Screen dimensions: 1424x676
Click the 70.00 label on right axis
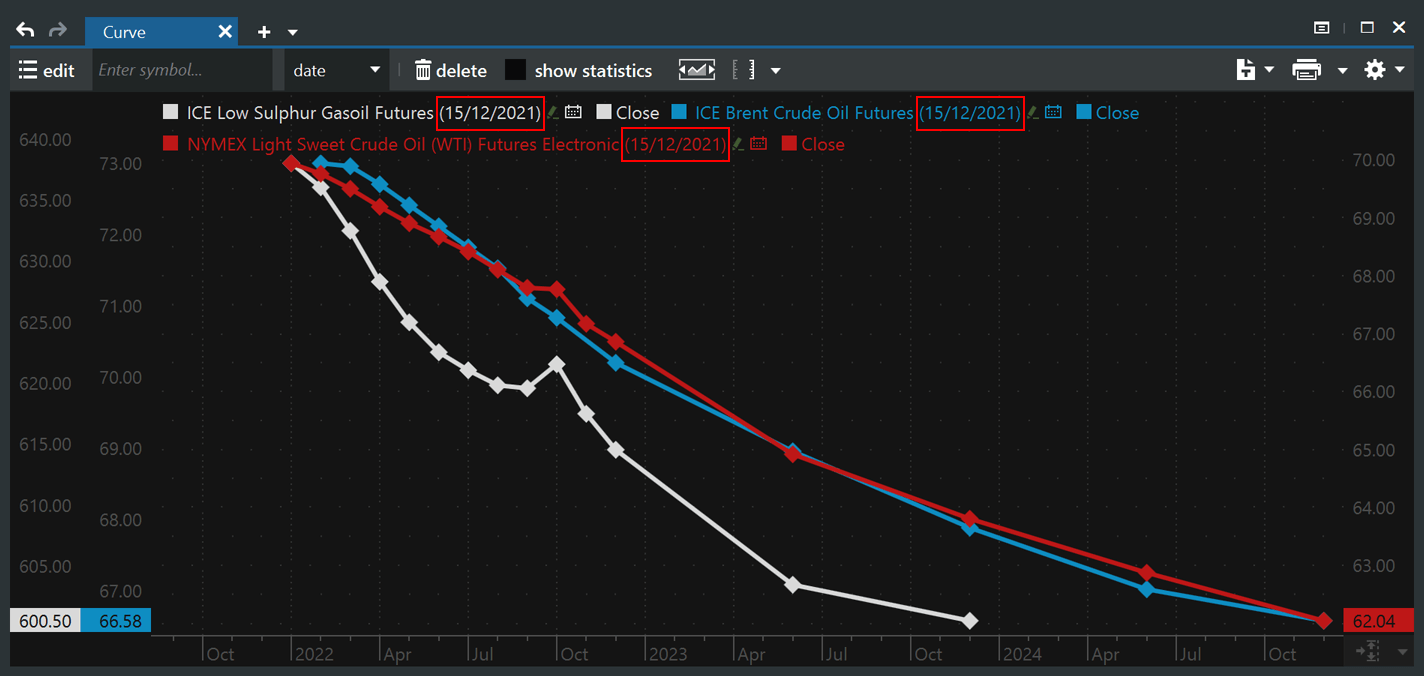(x=1373, y=160)
